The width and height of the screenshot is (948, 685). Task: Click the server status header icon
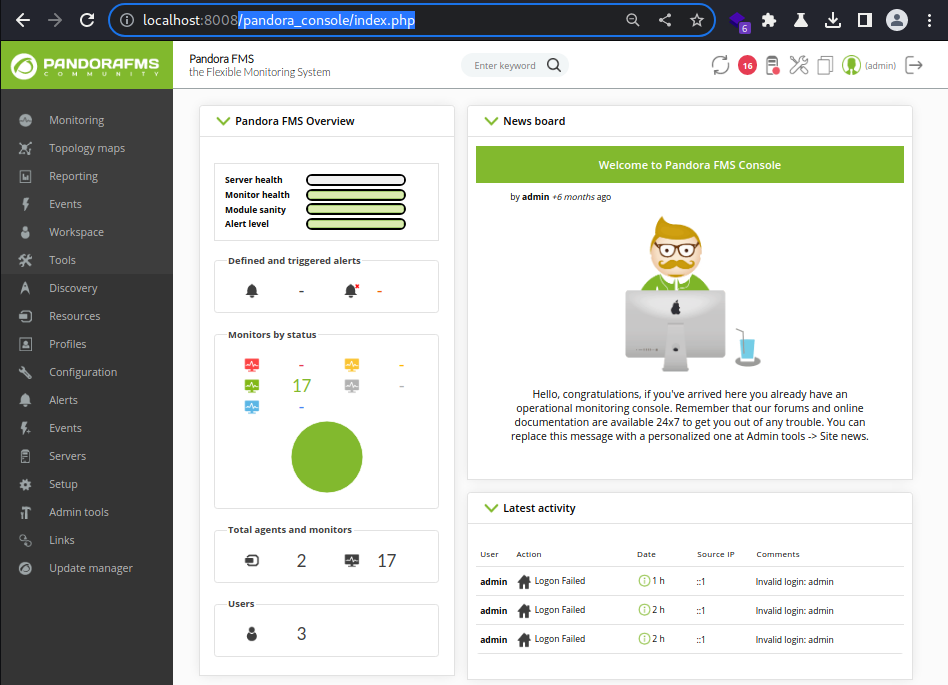773,65
